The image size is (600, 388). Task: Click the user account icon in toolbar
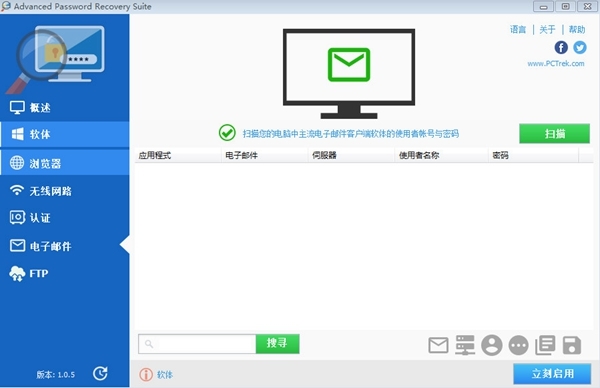(492, 345)
